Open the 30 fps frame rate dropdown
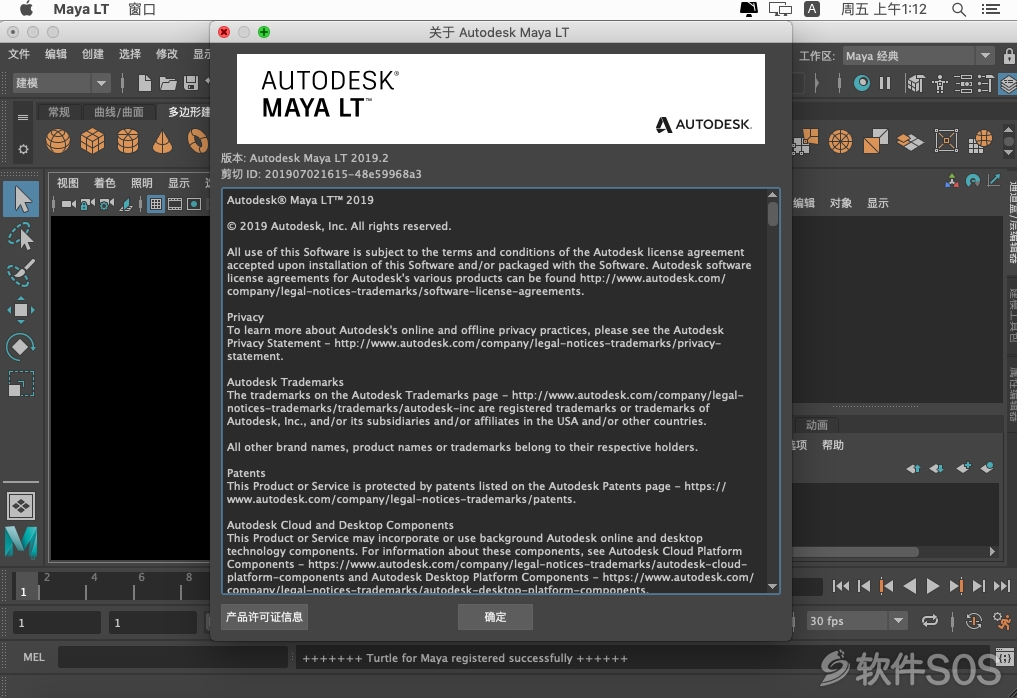The image size is (1017, 698). pos(856,621)
